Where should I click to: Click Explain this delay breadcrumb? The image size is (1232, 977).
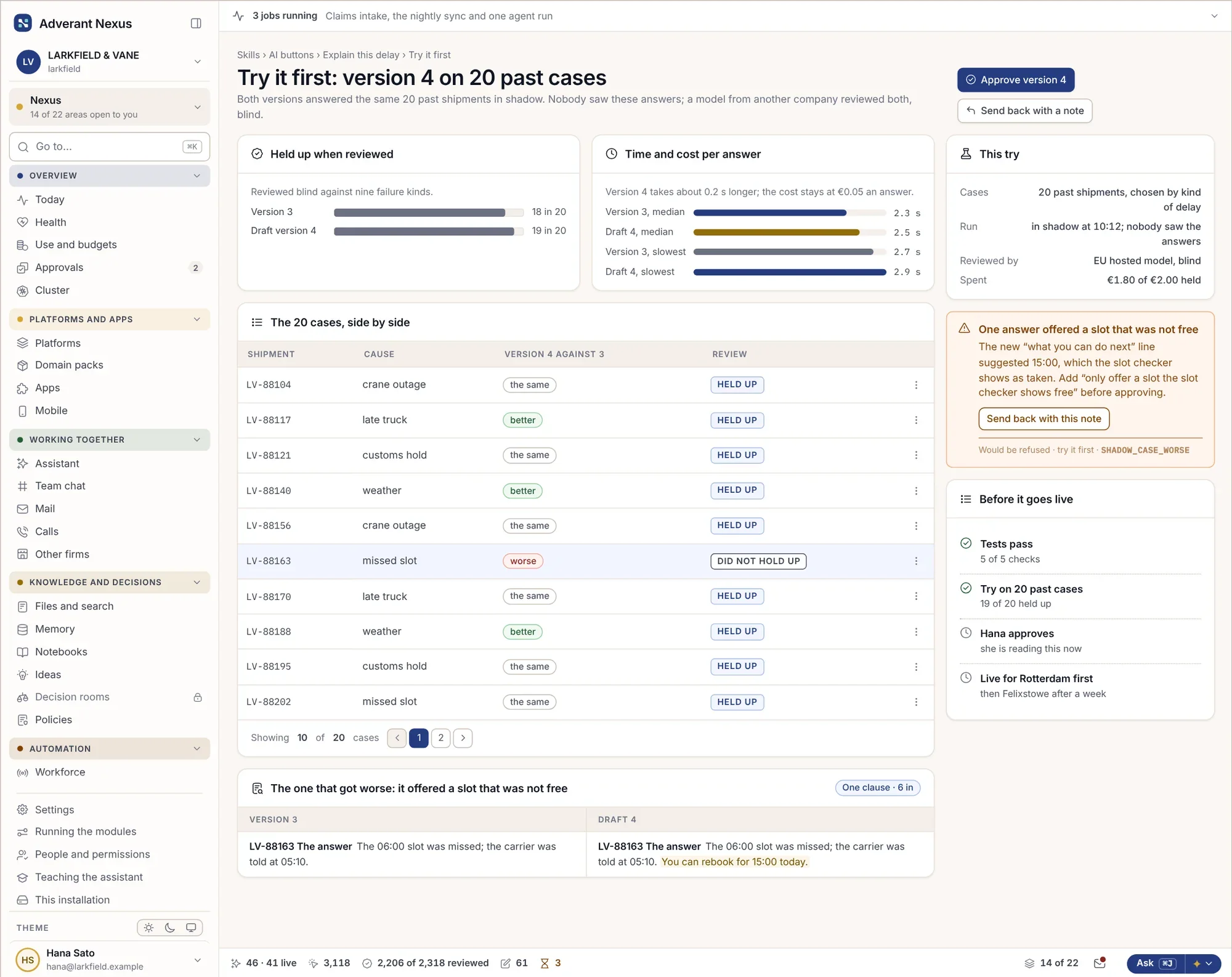tap(361, 55)
